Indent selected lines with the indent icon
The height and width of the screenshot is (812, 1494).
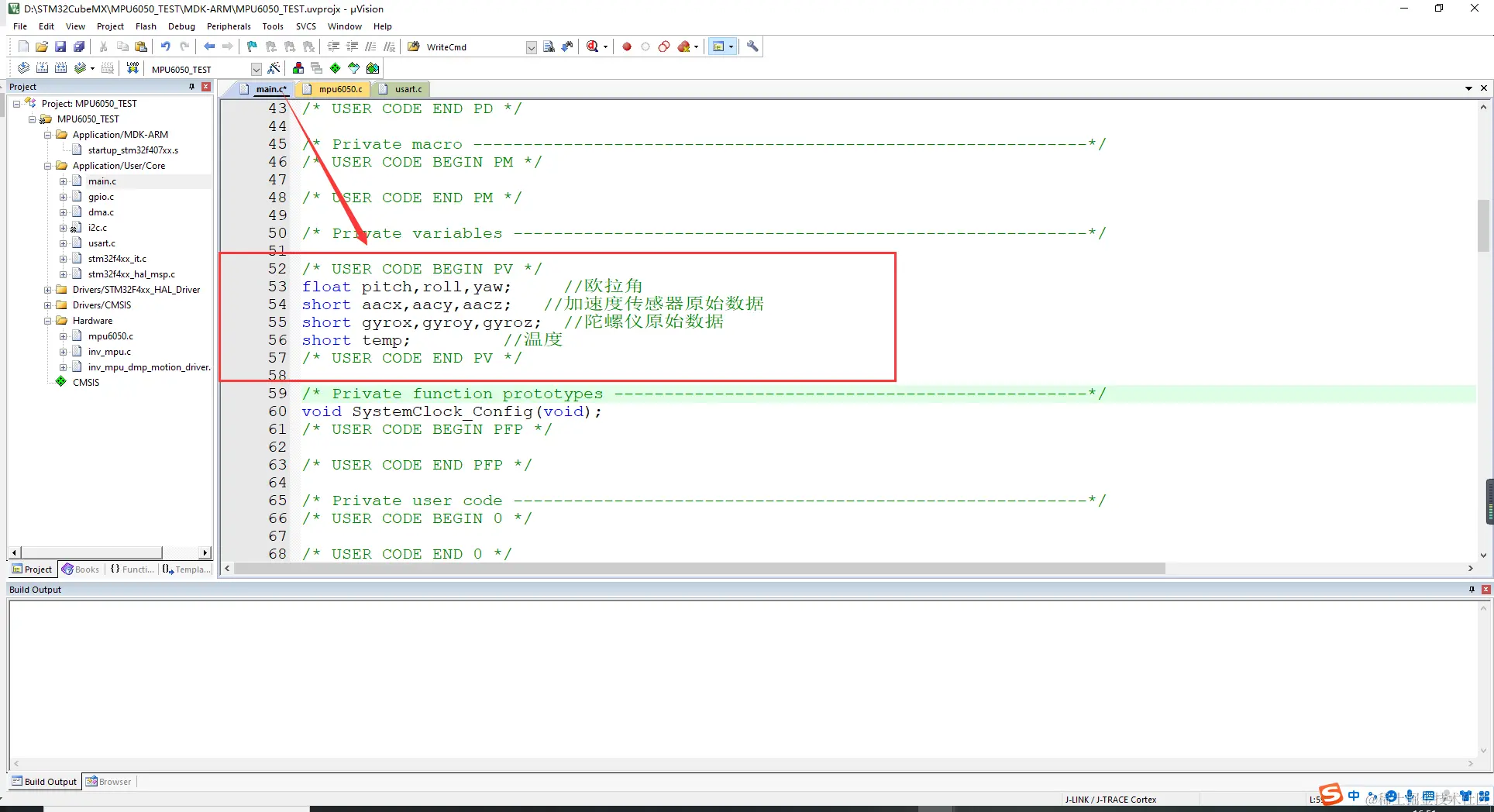pos(334,46)
